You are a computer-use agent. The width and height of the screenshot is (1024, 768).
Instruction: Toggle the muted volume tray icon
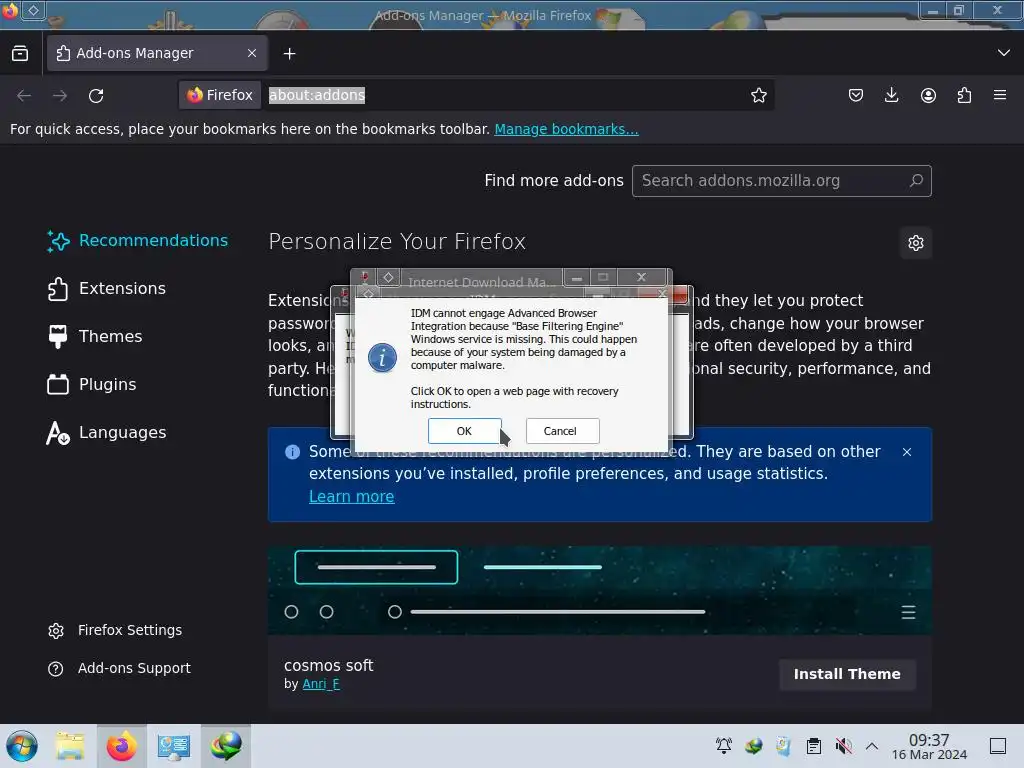pyautogui.click(x=843, y=746)
